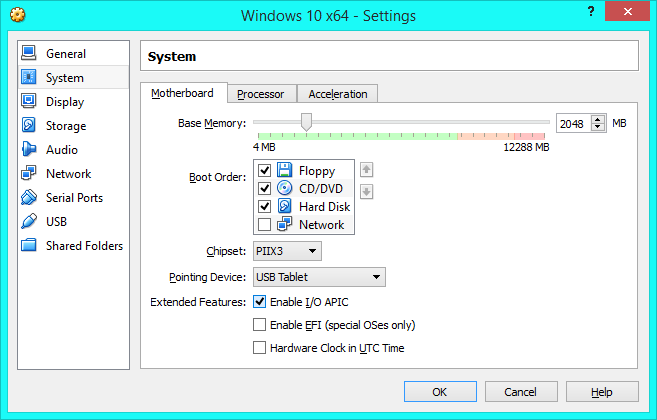Click the Base Memory slider handle
Viewport: 657px width, 420px height.
(306, 122)
